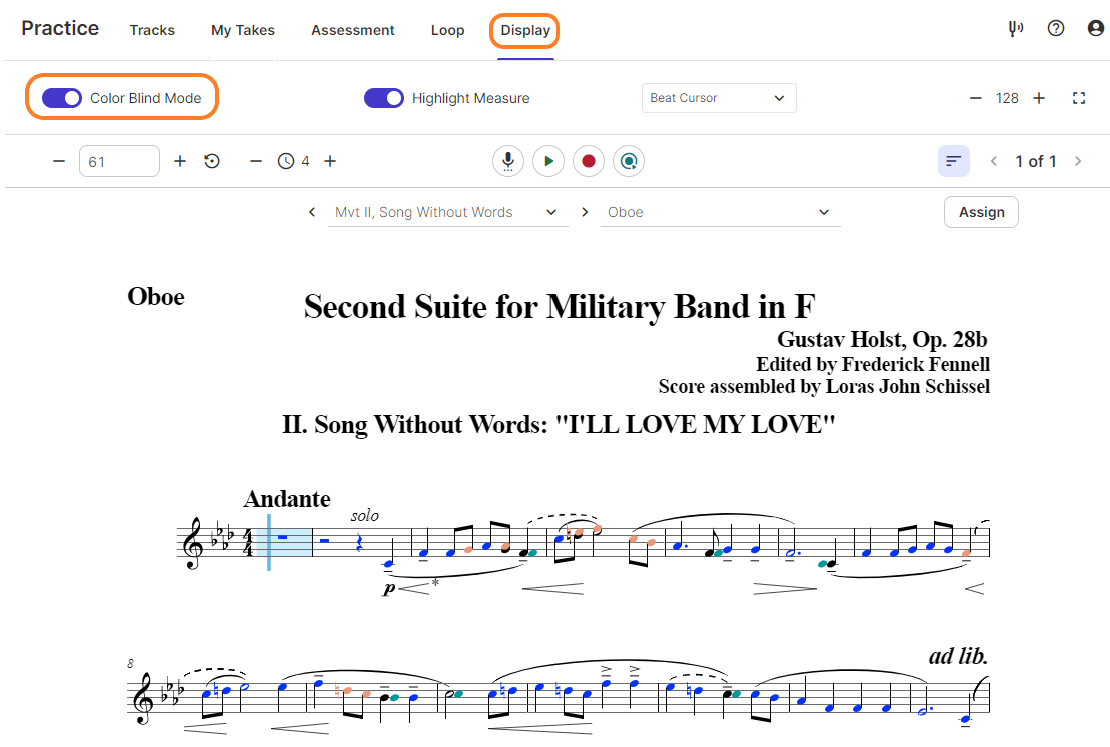Click the microphone check button
This screenshot has width=1110, height=747.
click(508, 161)
